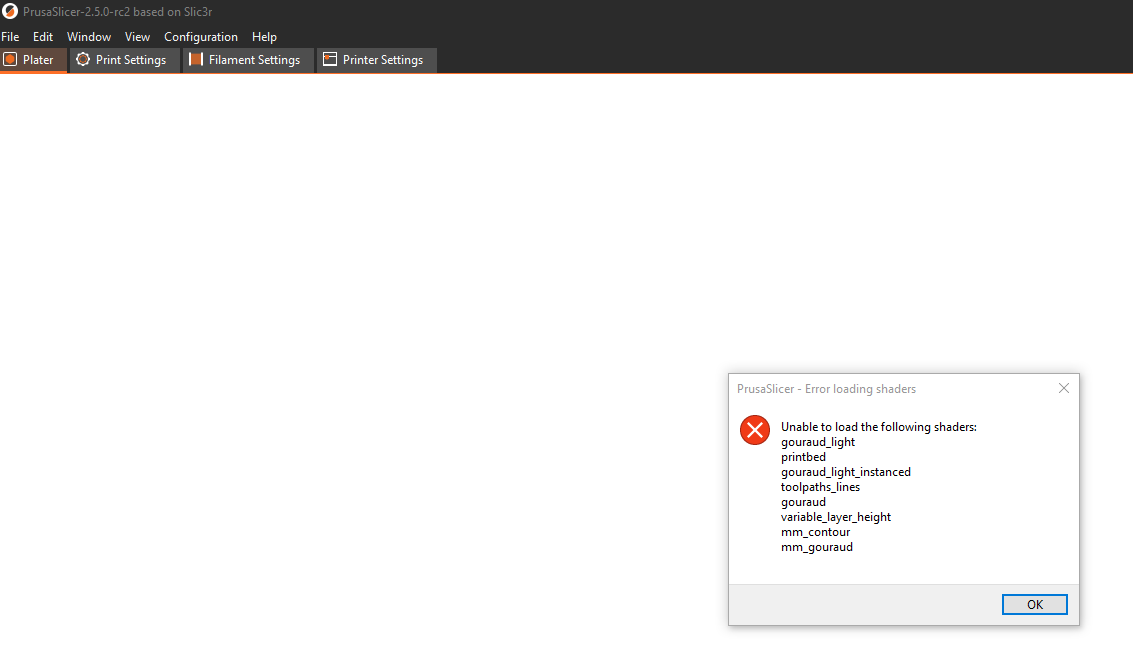This screenshot has height=655, width=1133.
Task: Click the filament spool icon on Filament Settings tab
Action: click(194, 59)
